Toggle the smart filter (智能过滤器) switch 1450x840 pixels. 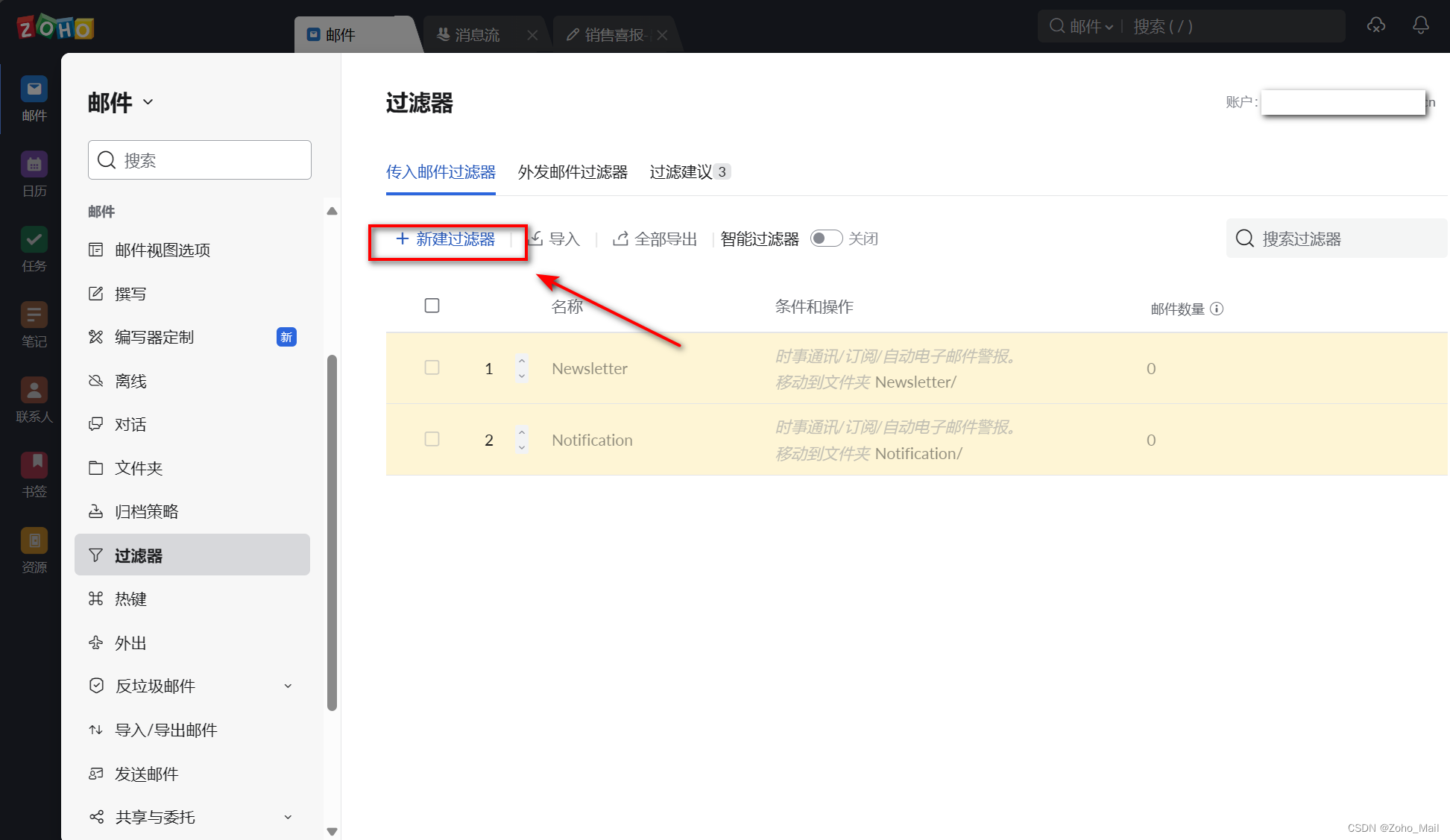(826, 239)
